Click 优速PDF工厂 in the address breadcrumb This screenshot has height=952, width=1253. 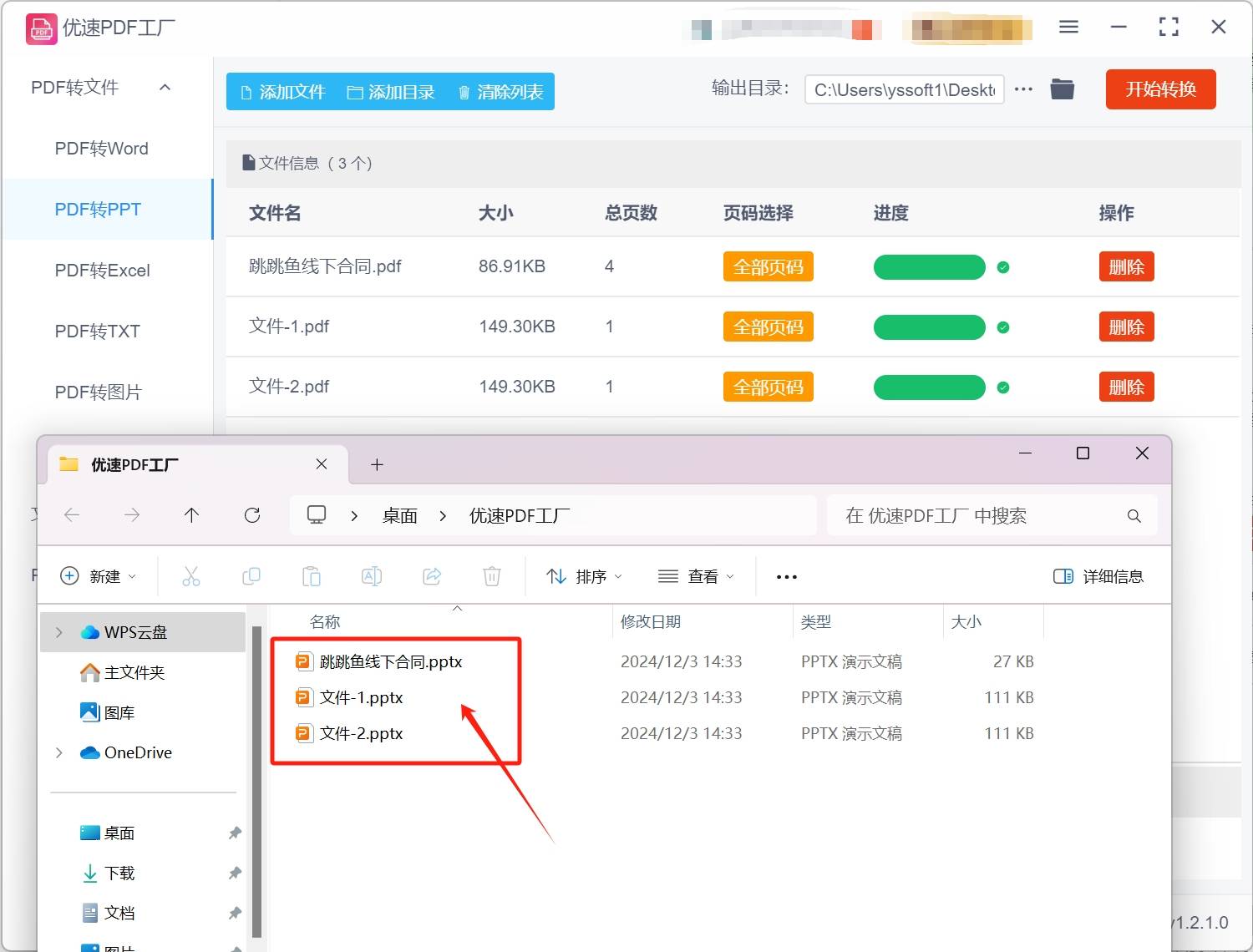(520, 516)
